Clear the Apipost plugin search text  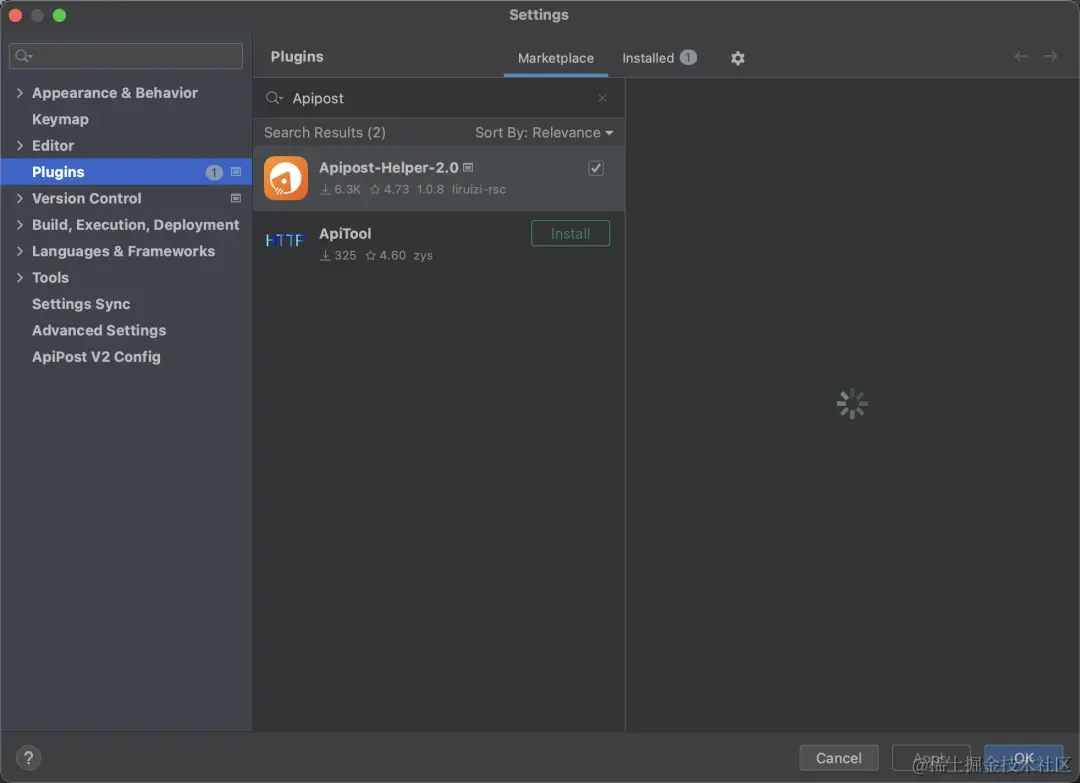pyautogui.click(x=602, y=98)
